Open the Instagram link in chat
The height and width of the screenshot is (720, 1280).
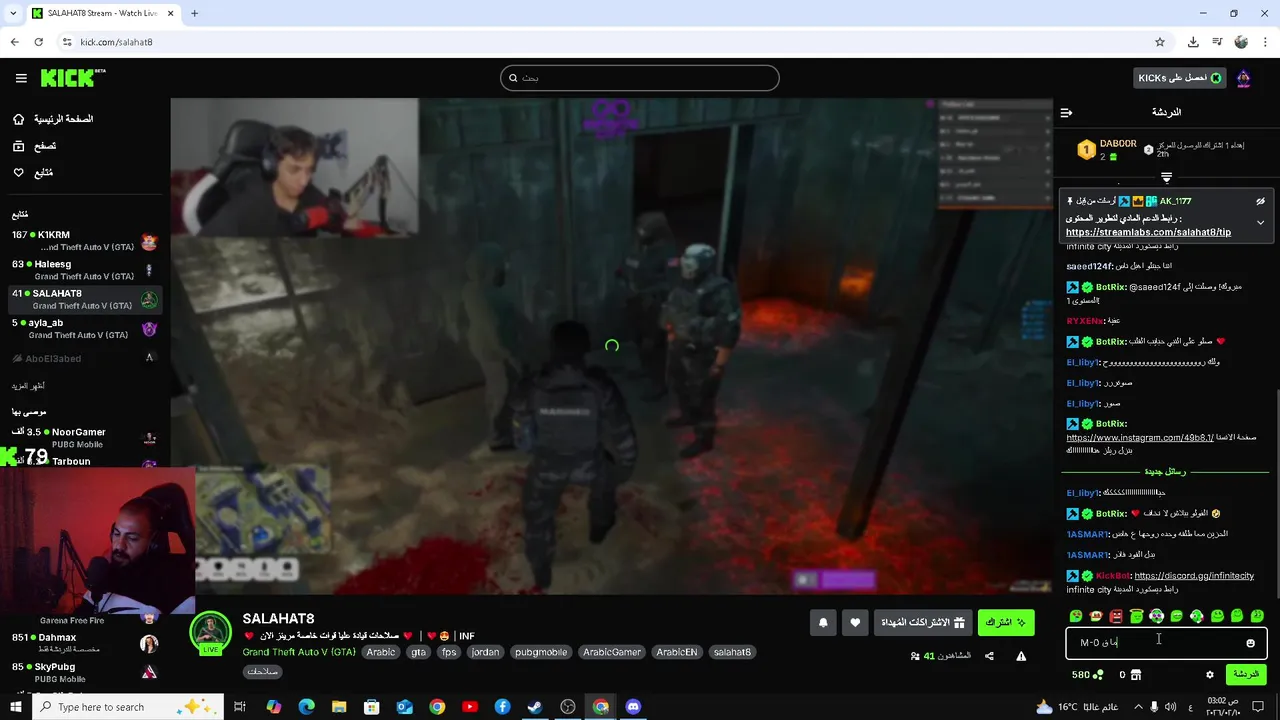pyautogui.click(x=1139, y=437)
